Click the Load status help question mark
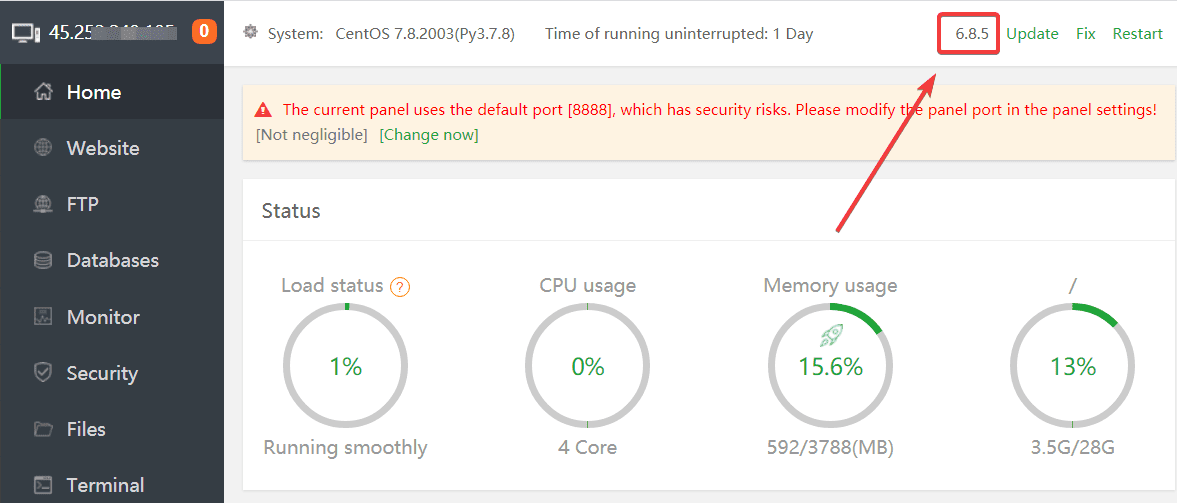1177x503 pixels. click(x=400, y=287)
